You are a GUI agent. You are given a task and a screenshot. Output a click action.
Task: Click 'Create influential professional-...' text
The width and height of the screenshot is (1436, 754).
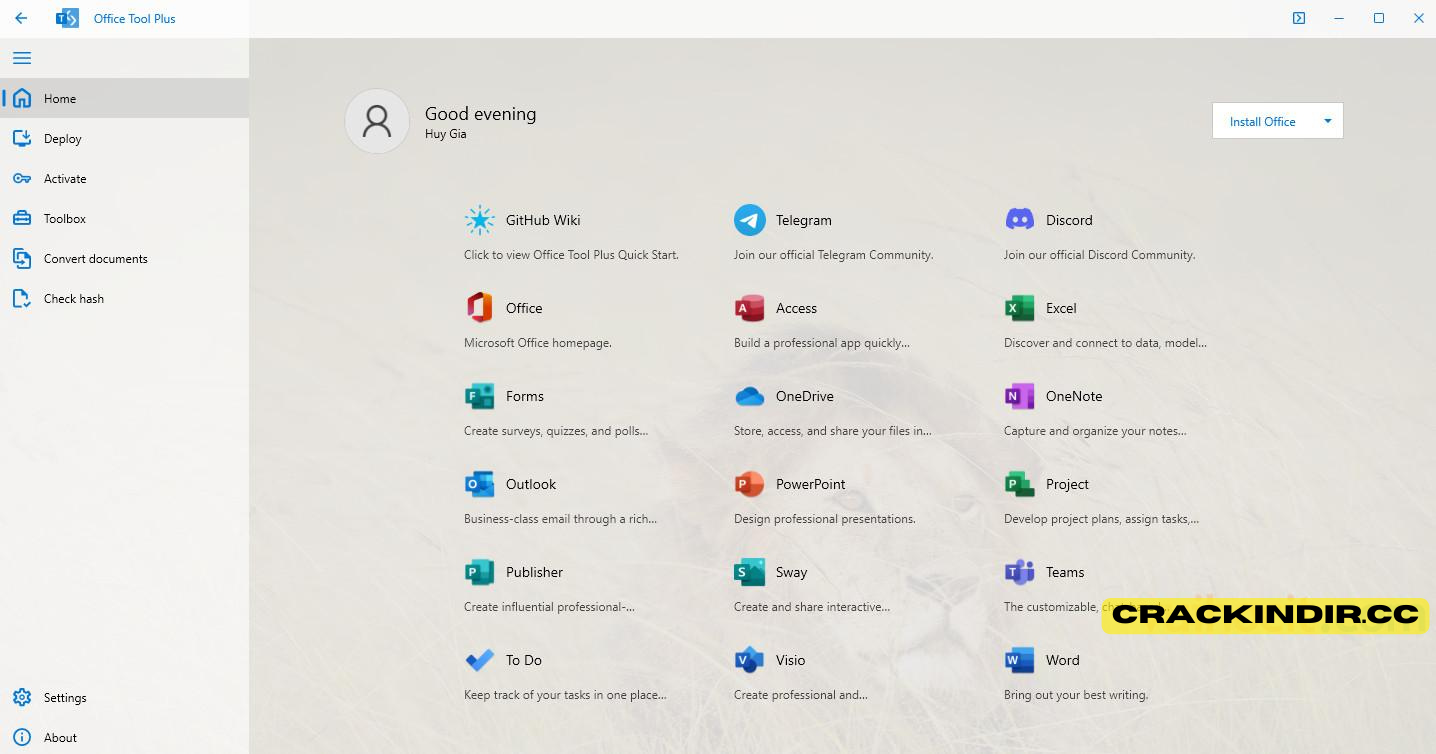(x=549, y=607)
